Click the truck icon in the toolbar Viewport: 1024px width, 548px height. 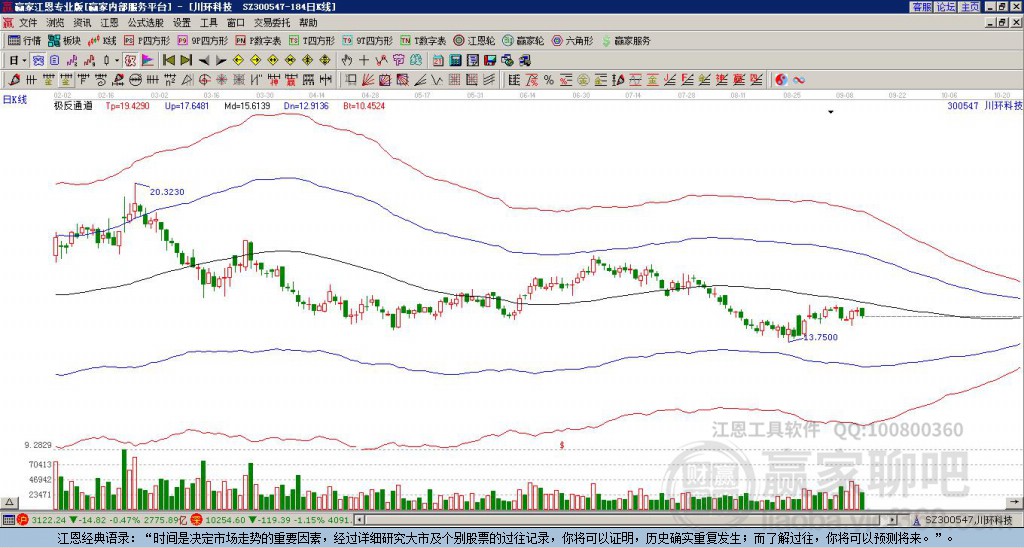point(524,61)
